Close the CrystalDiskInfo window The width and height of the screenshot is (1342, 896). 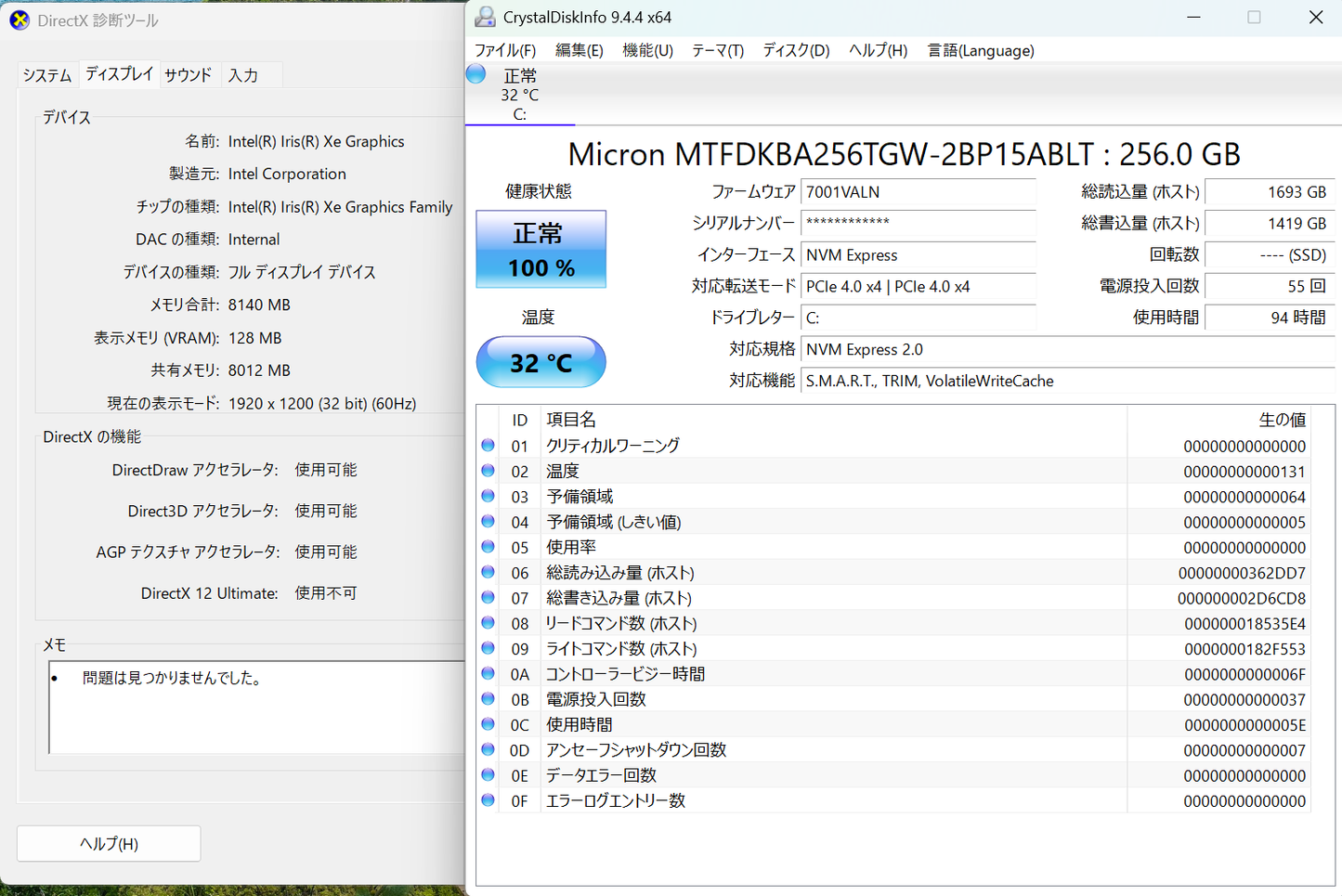1316,17
